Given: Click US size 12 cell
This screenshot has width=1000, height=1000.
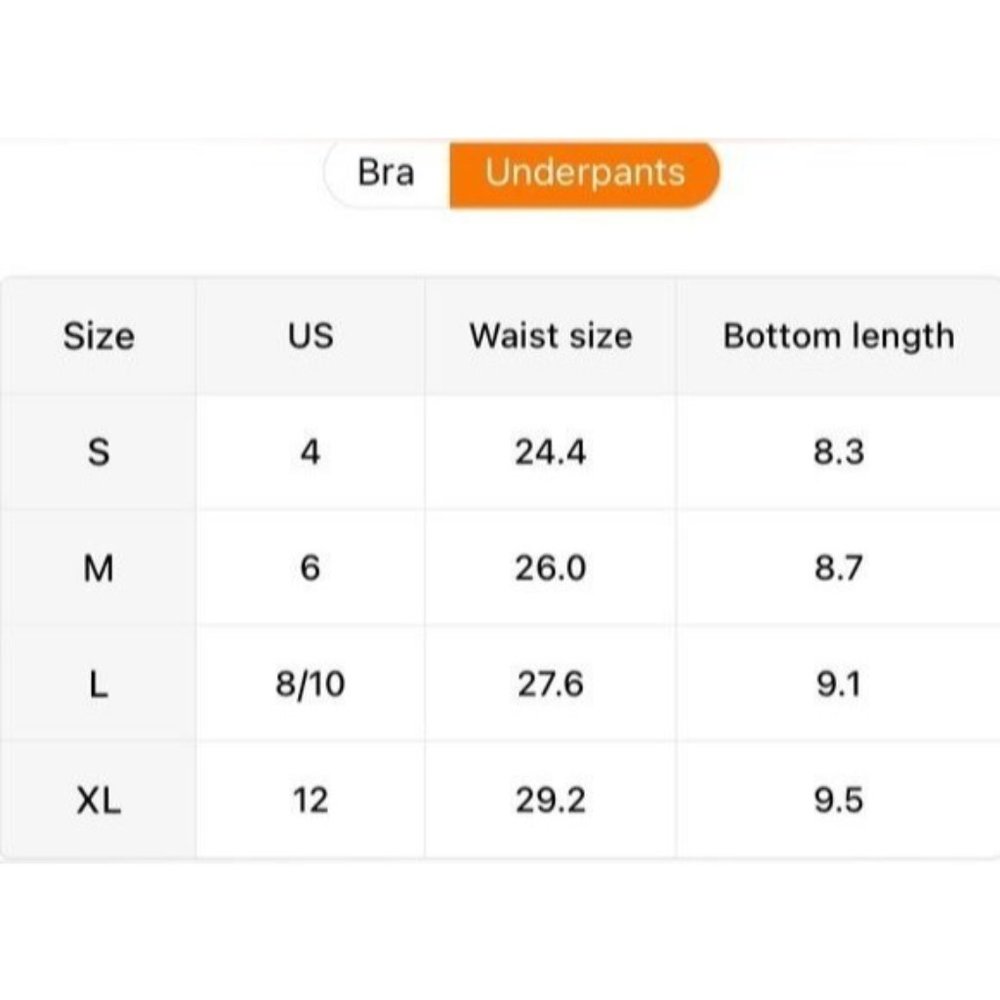Looking at the screenshot, I should click(x=310, y=801).
